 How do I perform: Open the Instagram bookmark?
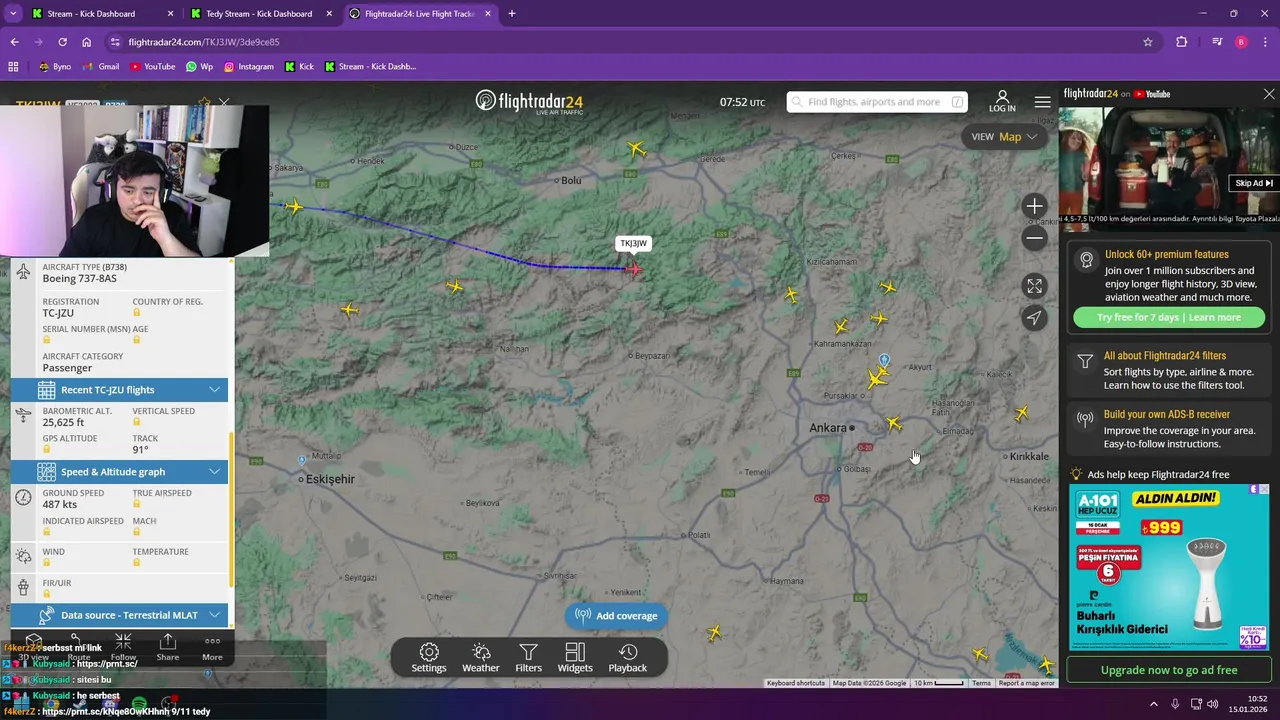point(249,67)
